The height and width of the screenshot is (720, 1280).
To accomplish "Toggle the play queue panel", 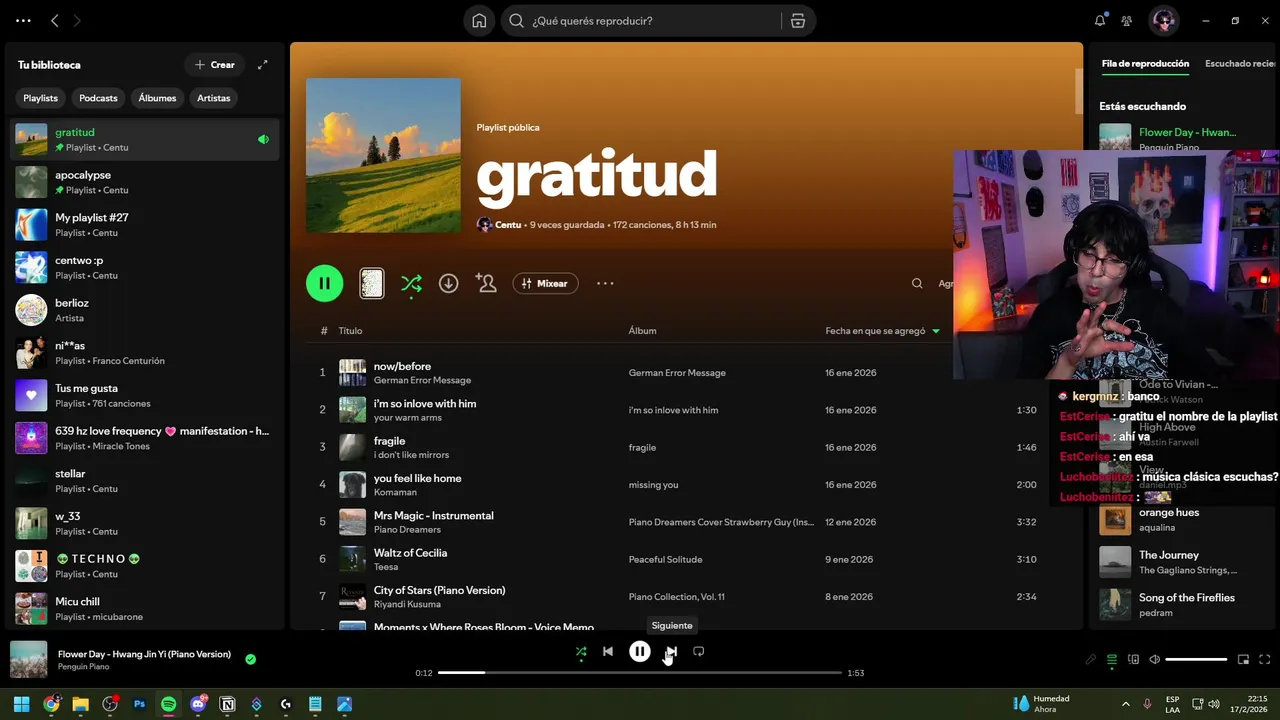I will pos(1112,660).
